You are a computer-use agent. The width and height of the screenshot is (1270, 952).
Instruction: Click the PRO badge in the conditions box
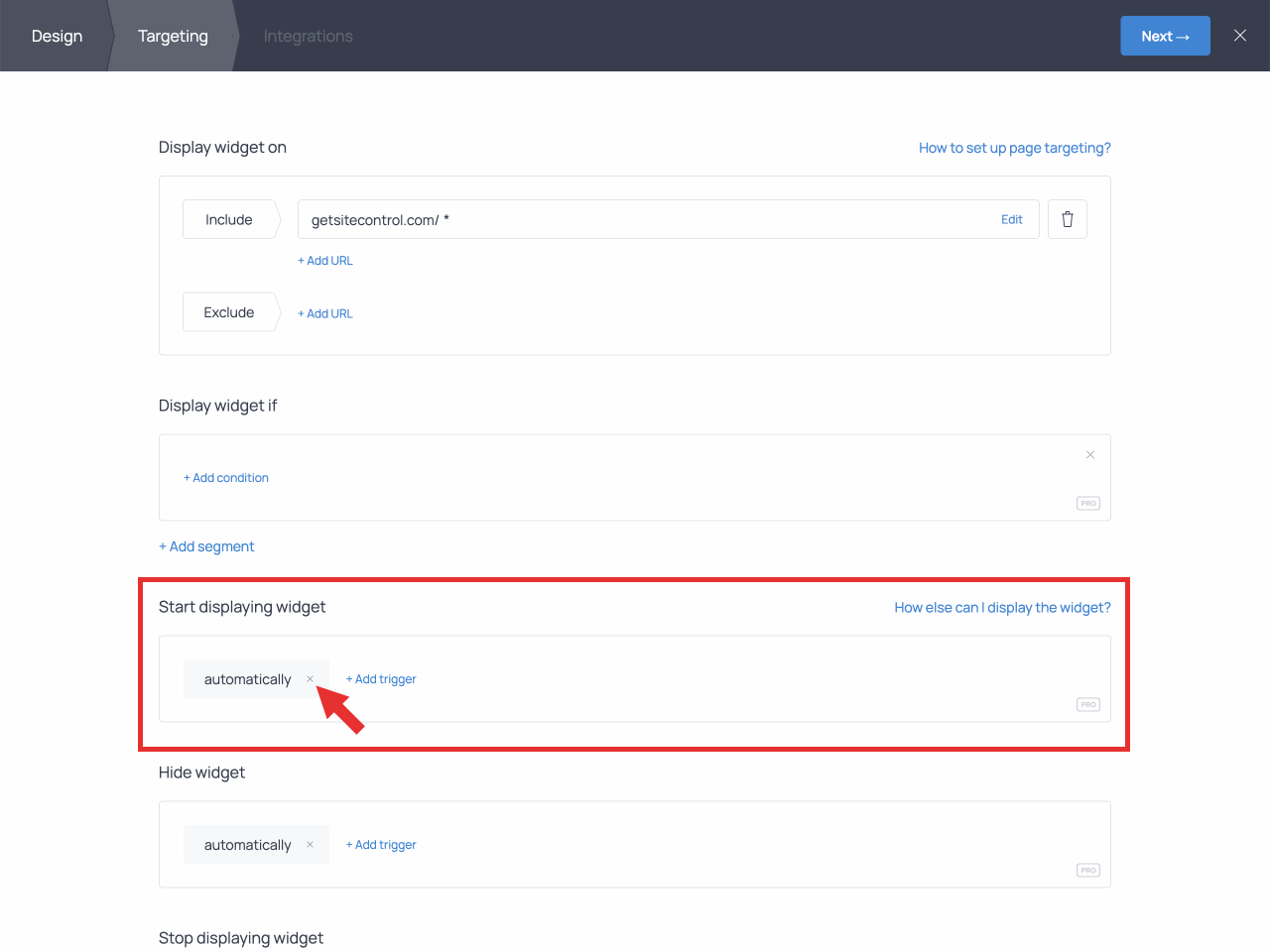tap(1087, 503)
